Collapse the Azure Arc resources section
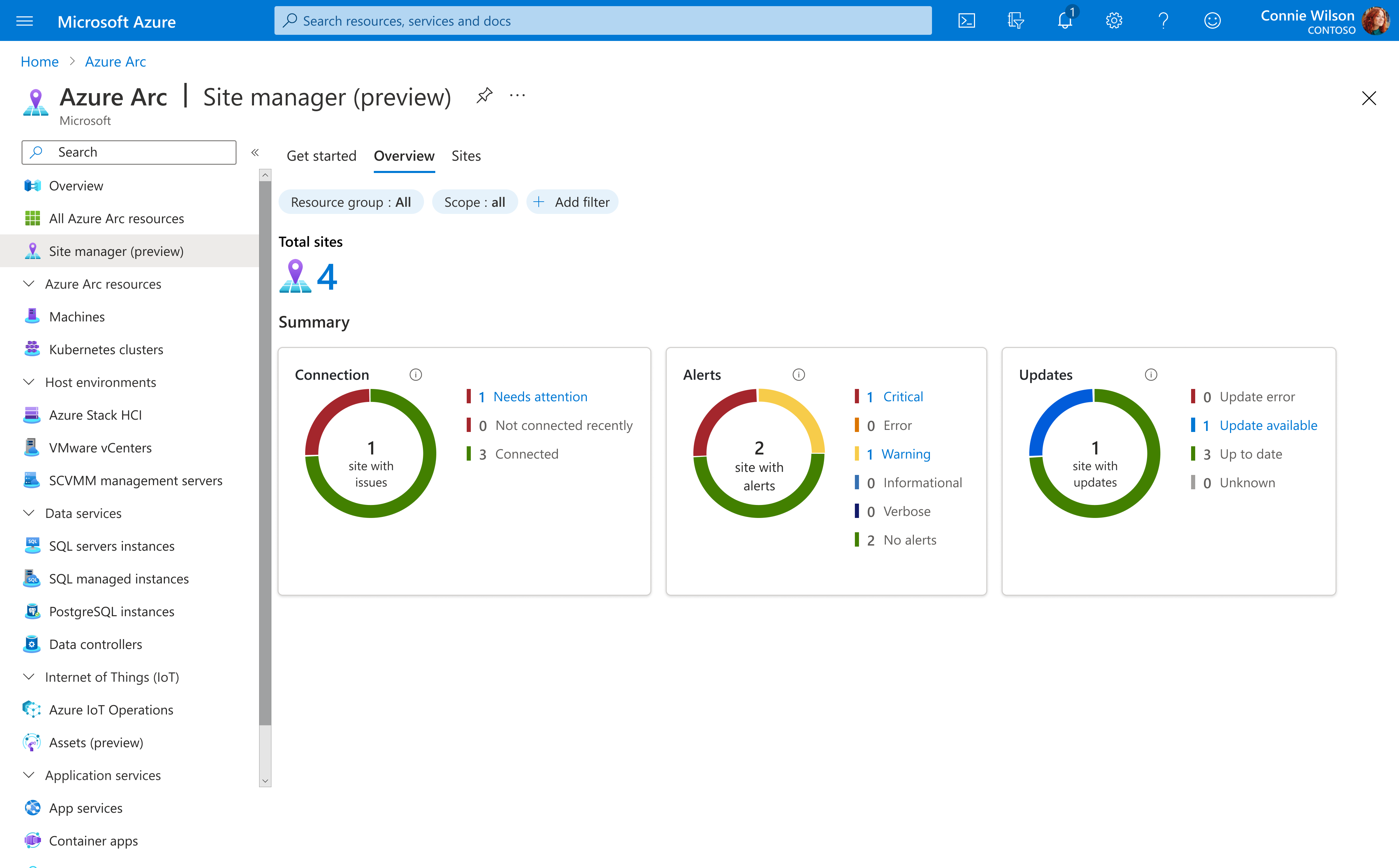The image size is (1399, 868). (29, 284)
